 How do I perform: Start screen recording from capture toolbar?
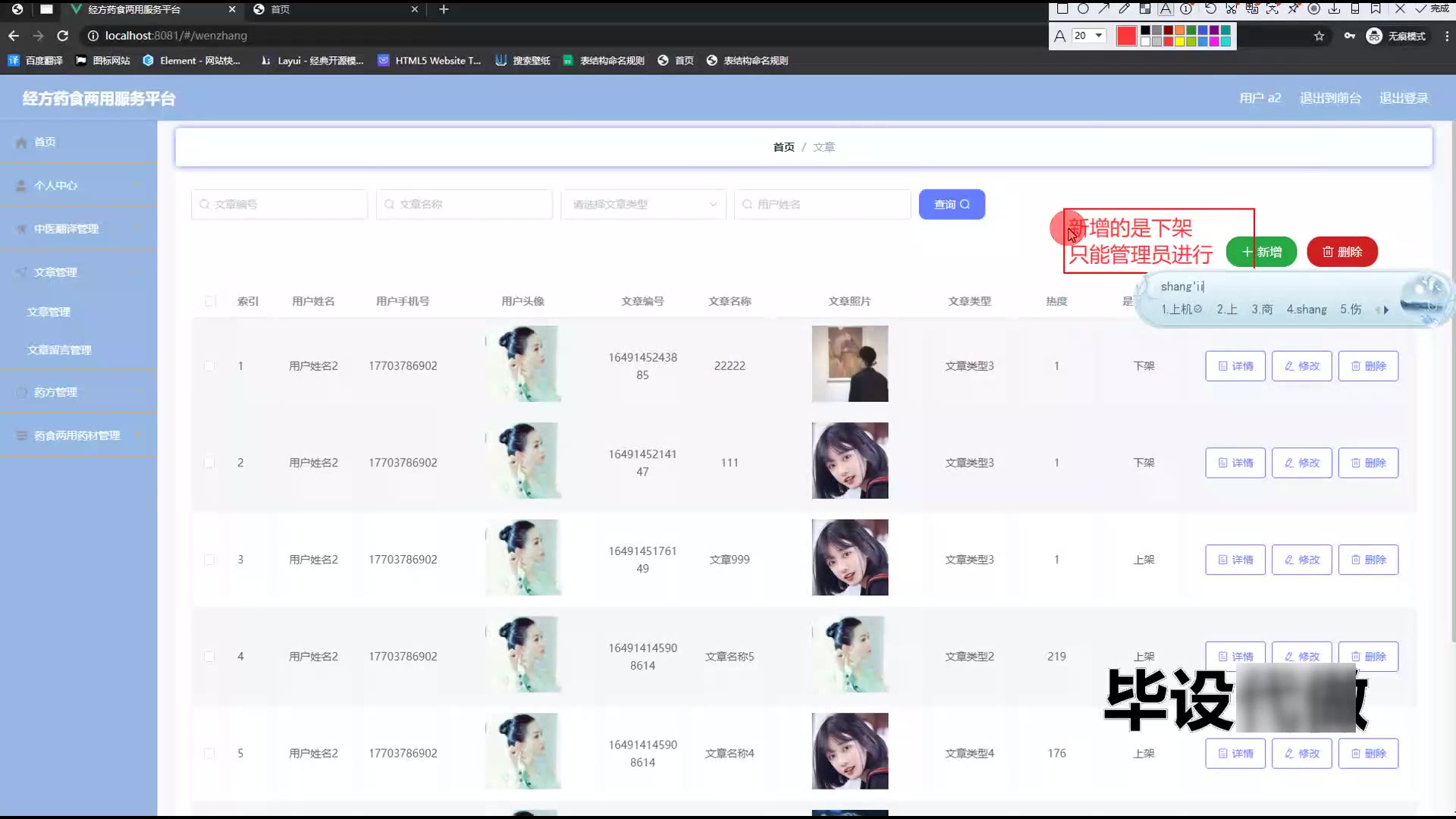pos(1314,8)
